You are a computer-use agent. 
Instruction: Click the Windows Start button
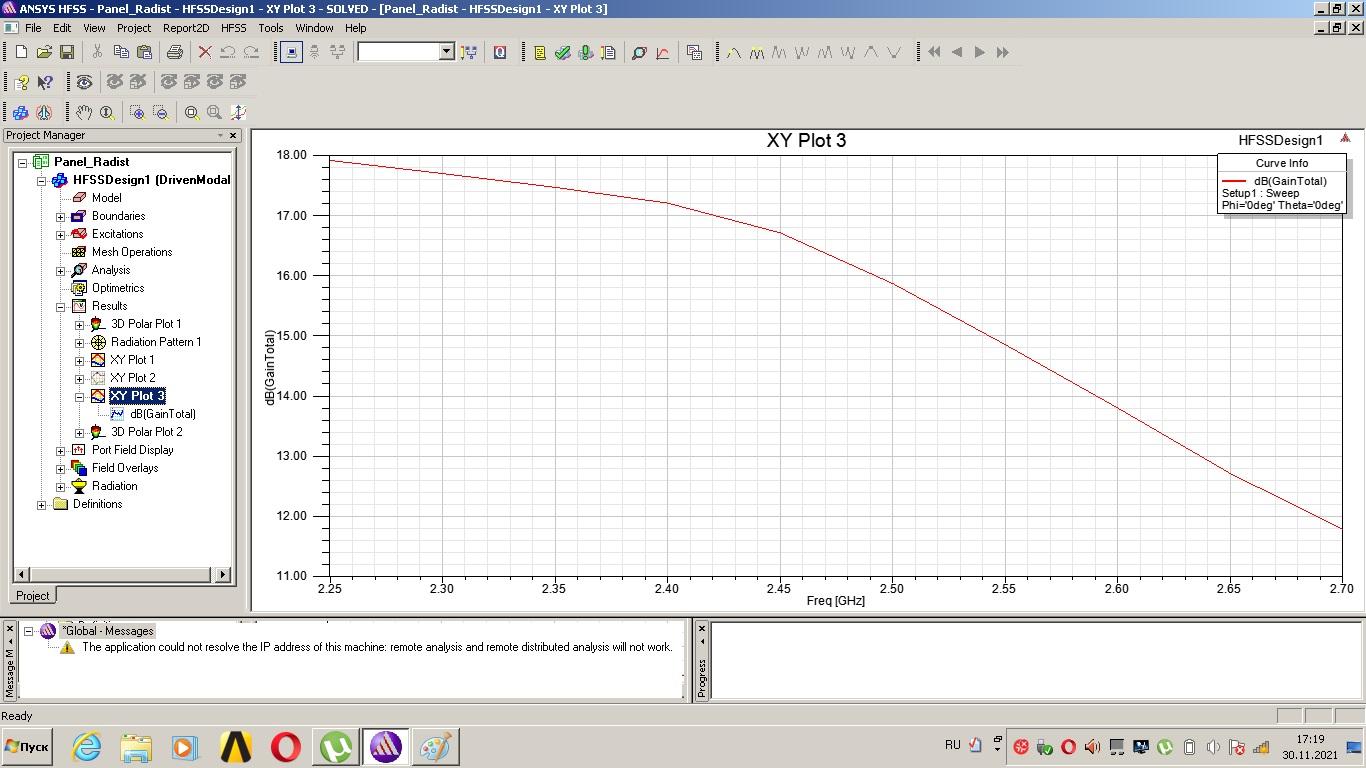point(27,747)
